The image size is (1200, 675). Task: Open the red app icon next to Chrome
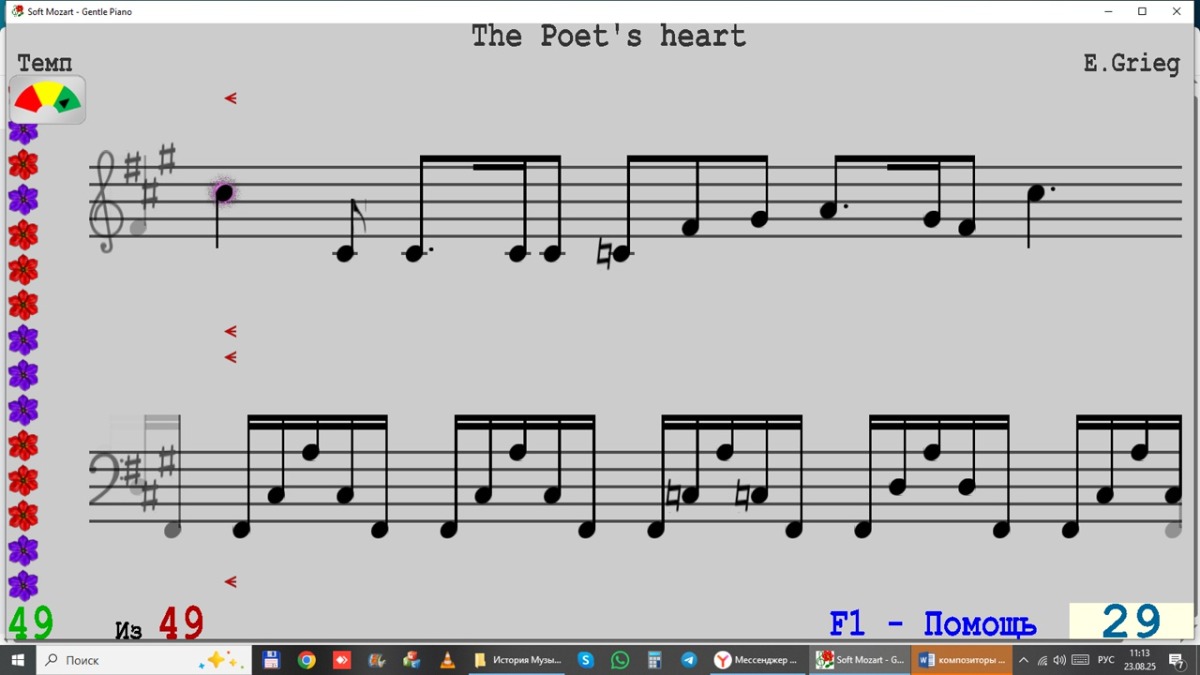click(342, 660)
